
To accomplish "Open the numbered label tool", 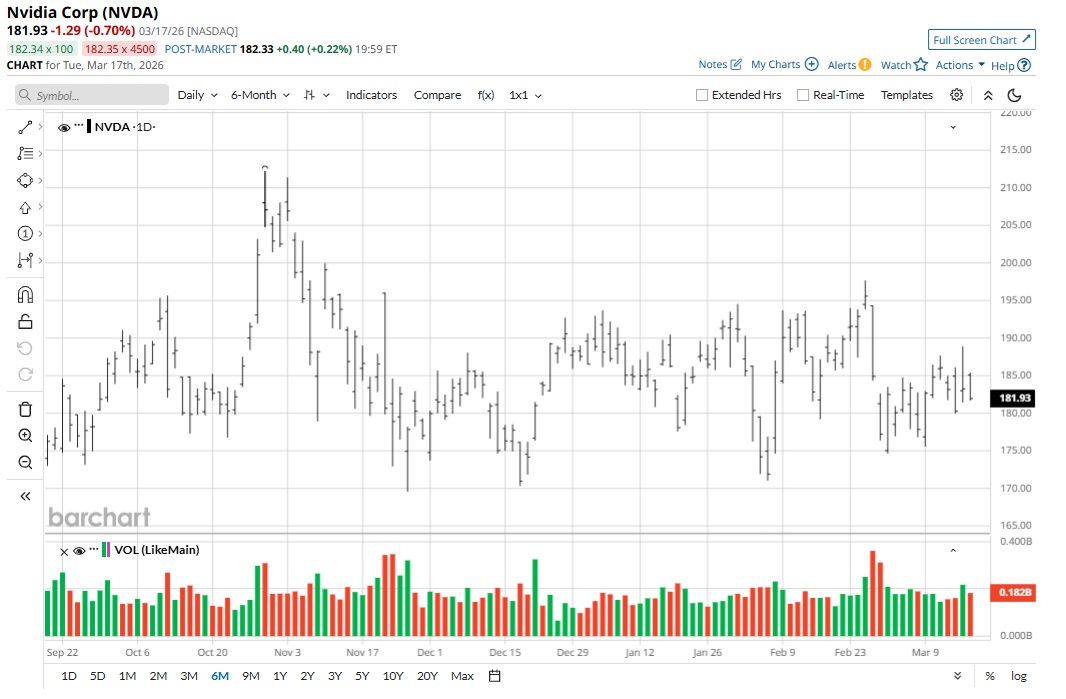I will click(x=25, y=234).
